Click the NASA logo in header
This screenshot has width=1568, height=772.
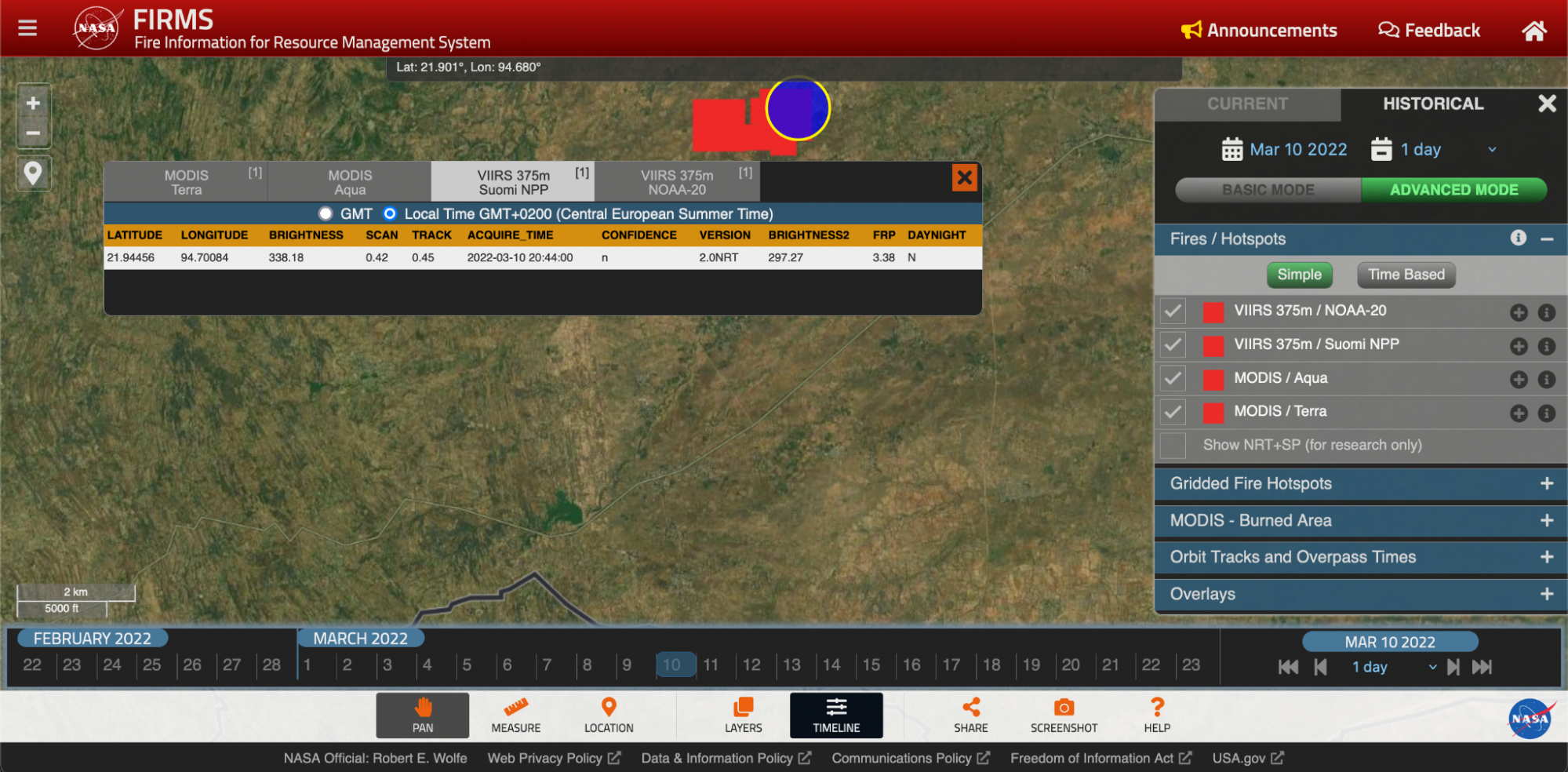[x=96, y=28]
